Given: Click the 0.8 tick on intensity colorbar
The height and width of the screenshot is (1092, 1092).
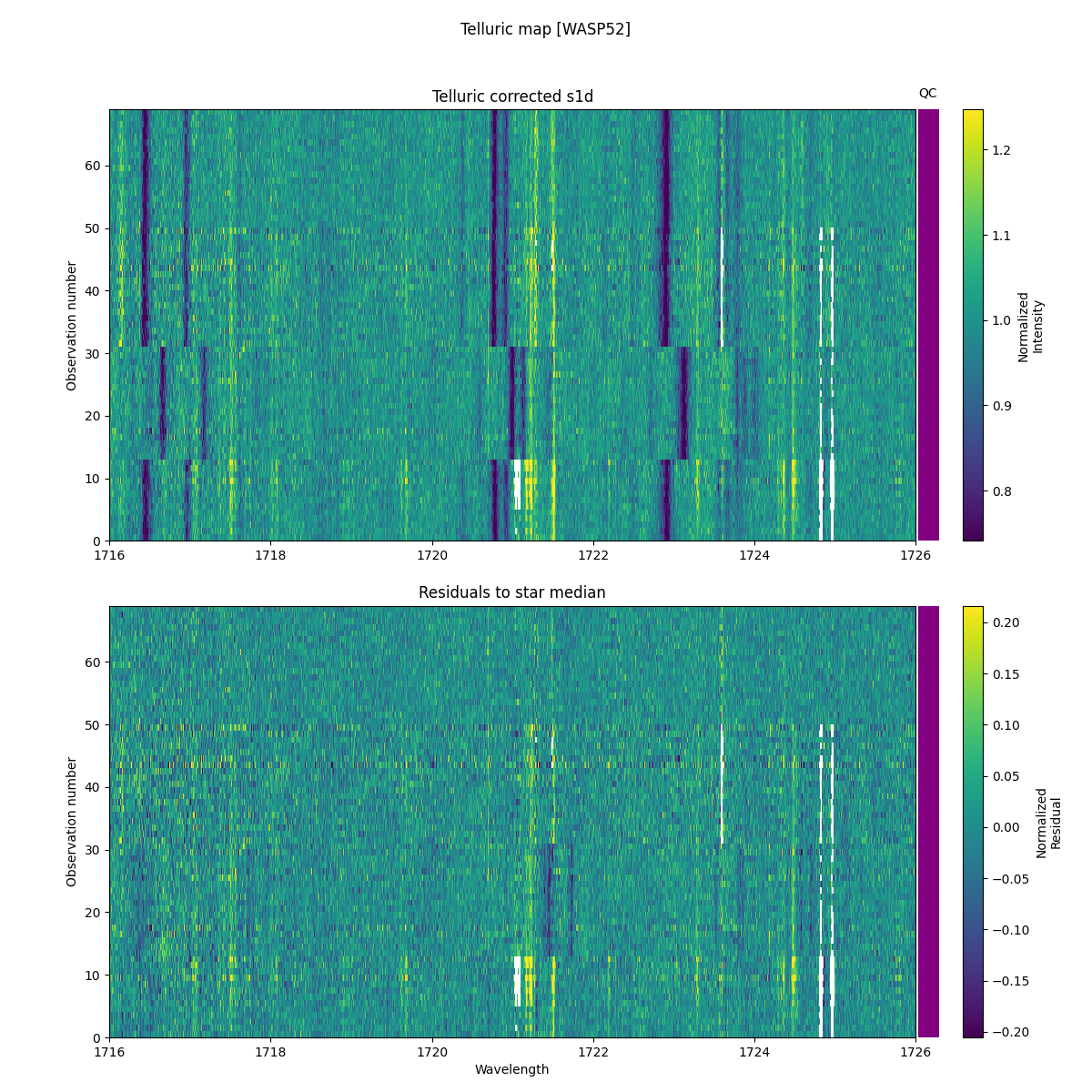Looking at the screenshot, I should tap(1000, 491).
